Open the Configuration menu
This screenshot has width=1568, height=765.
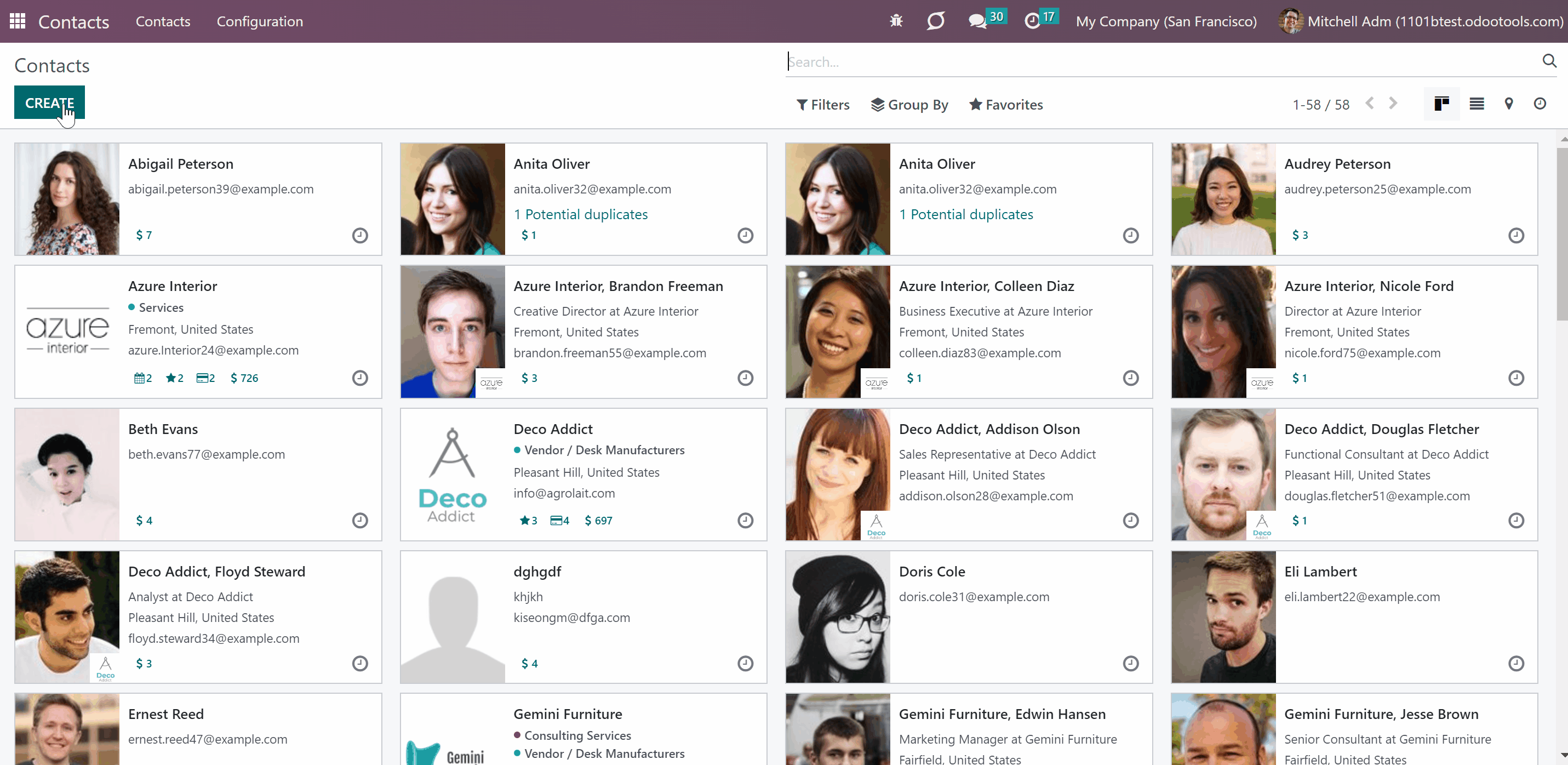pyautogui.click(x=260, y=21)
